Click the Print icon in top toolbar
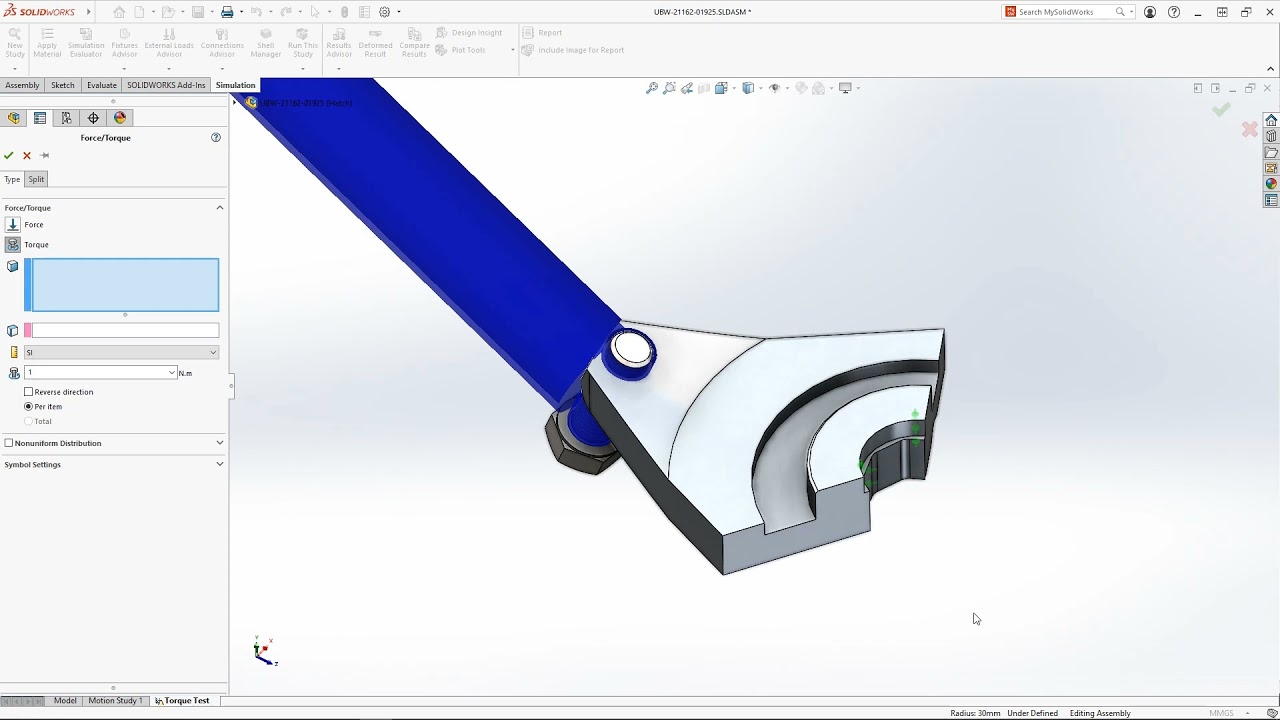 (x=227, y=12)
